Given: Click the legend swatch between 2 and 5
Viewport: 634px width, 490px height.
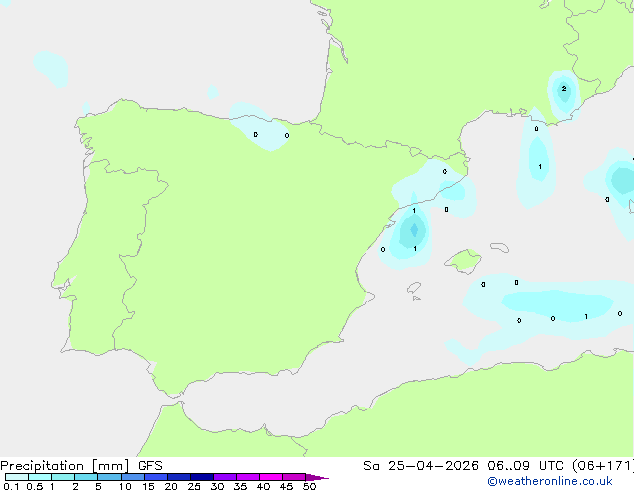Looking at the screenshot, I should (86, 477).
